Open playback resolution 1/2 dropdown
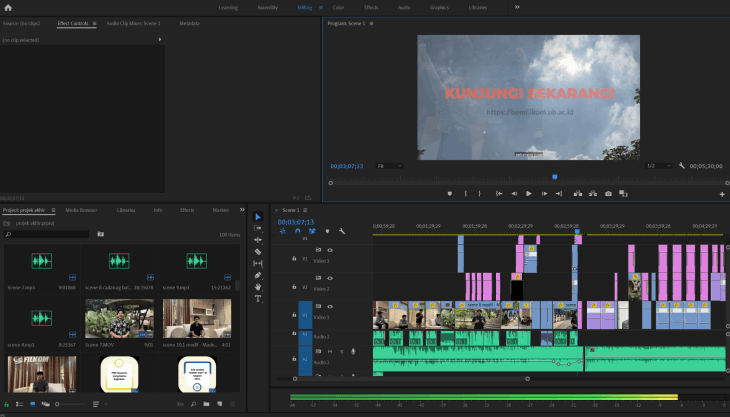The image size is (730, 417). click(658, 166)
